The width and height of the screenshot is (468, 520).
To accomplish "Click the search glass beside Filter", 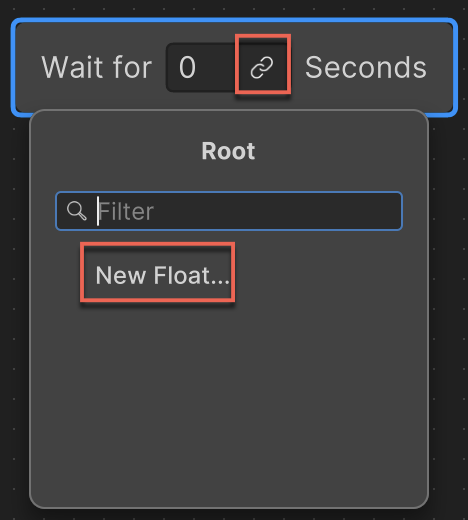I will coord(77,211).
